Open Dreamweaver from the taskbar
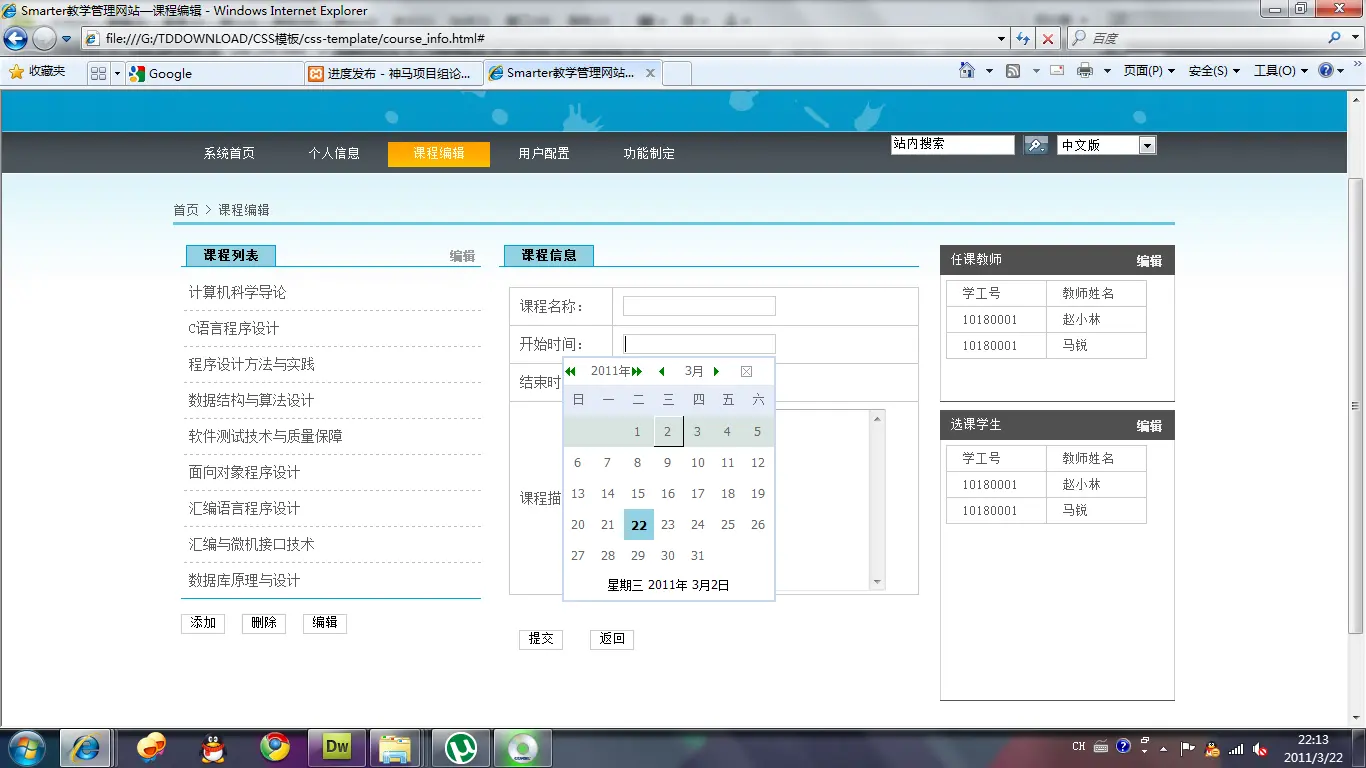This screenshot has height=768, width=1366. pos(337,747)
